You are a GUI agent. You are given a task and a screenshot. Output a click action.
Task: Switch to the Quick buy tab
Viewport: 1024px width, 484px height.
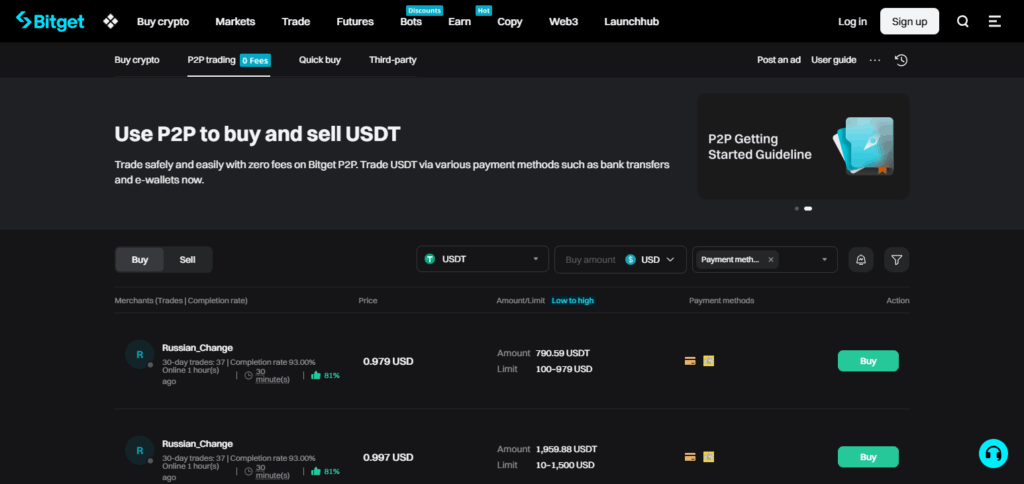click(320, 60)
